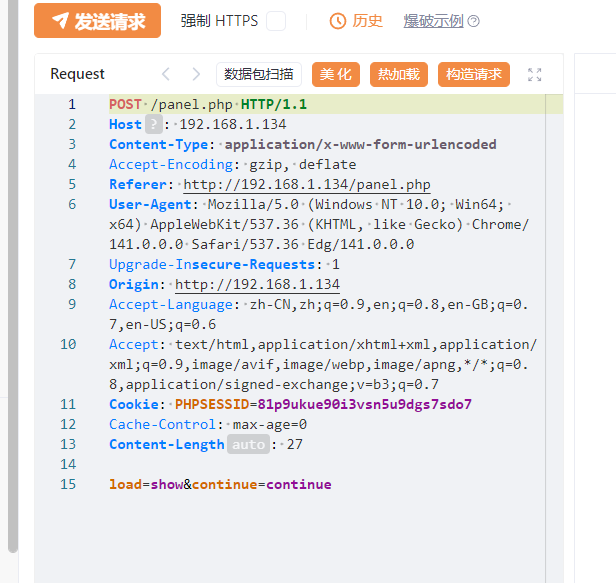Click the Origin URL http://192.168.1.134

point(257,284)
